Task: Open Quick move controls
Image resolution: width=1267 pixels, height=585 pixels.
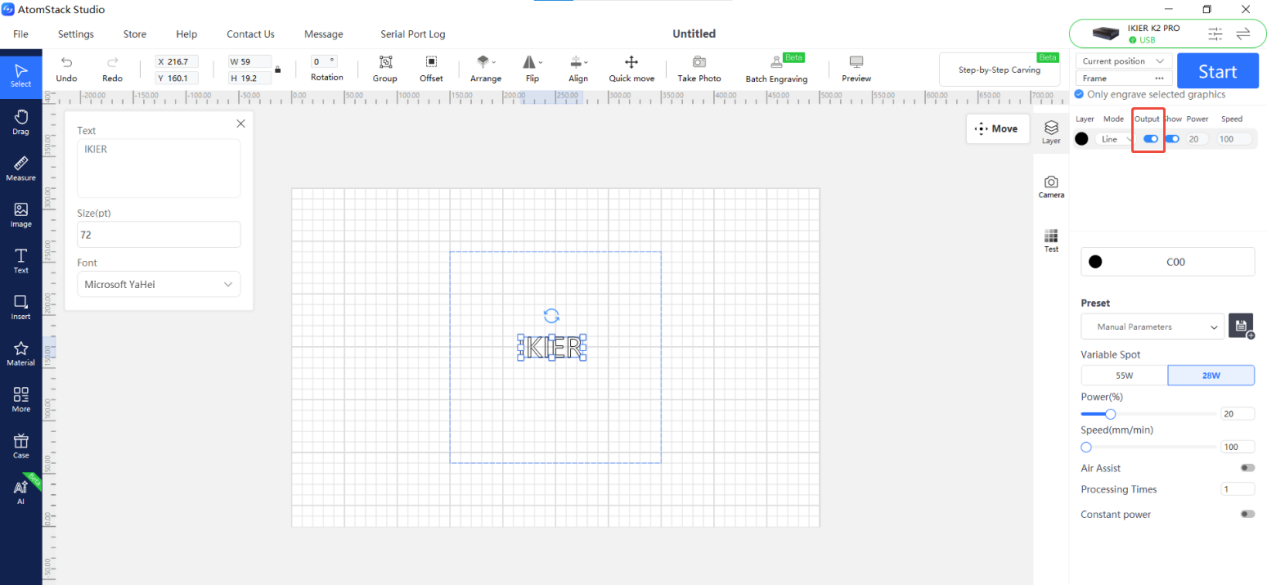Action: pos(631,69)
